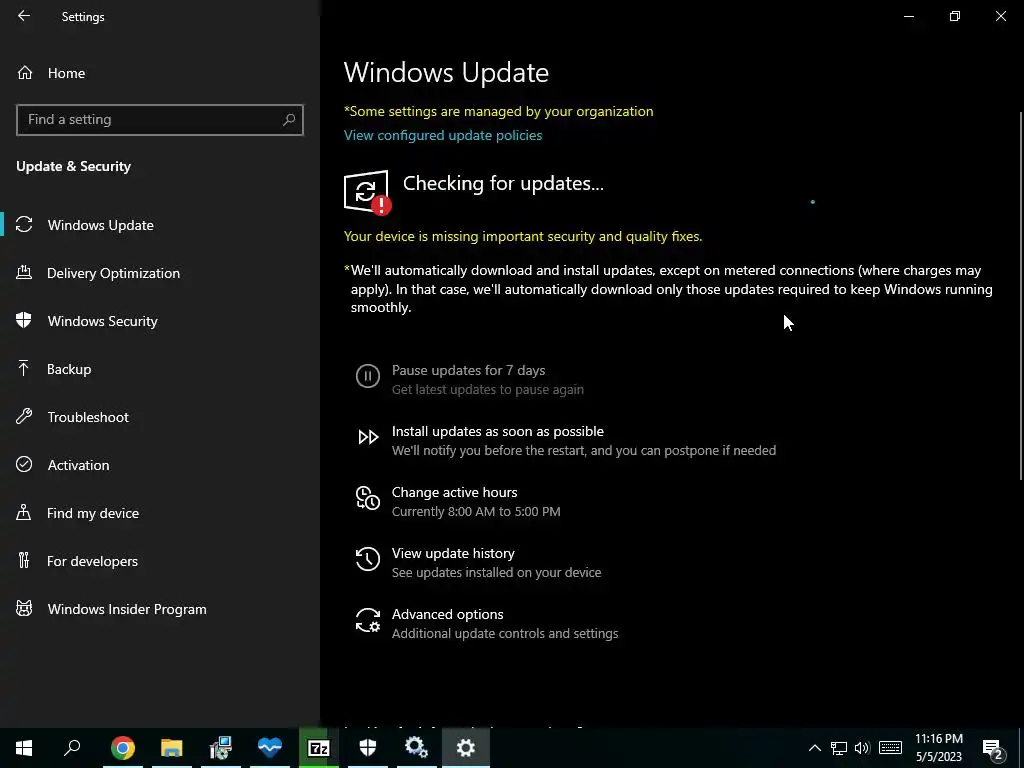Open taskbar search
Viewport: 1024px width, 768px height.
tap(72, 747)
